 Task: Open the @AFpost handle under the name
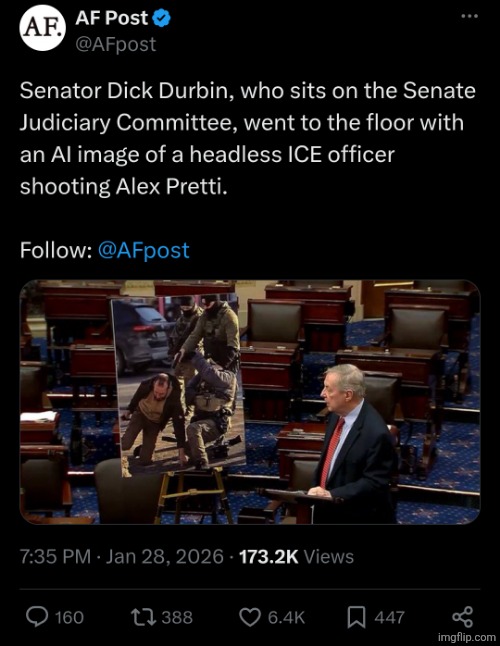click(116, 44)
